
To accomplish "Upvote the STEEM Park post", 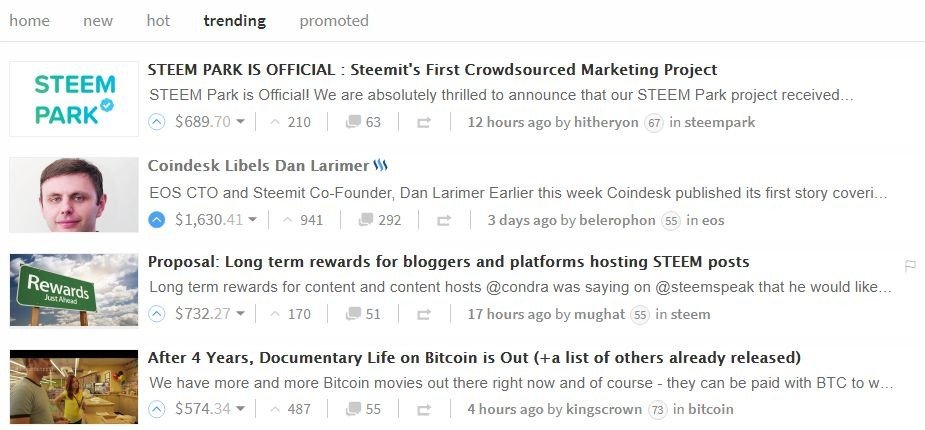I will click(x=157, y=122).
